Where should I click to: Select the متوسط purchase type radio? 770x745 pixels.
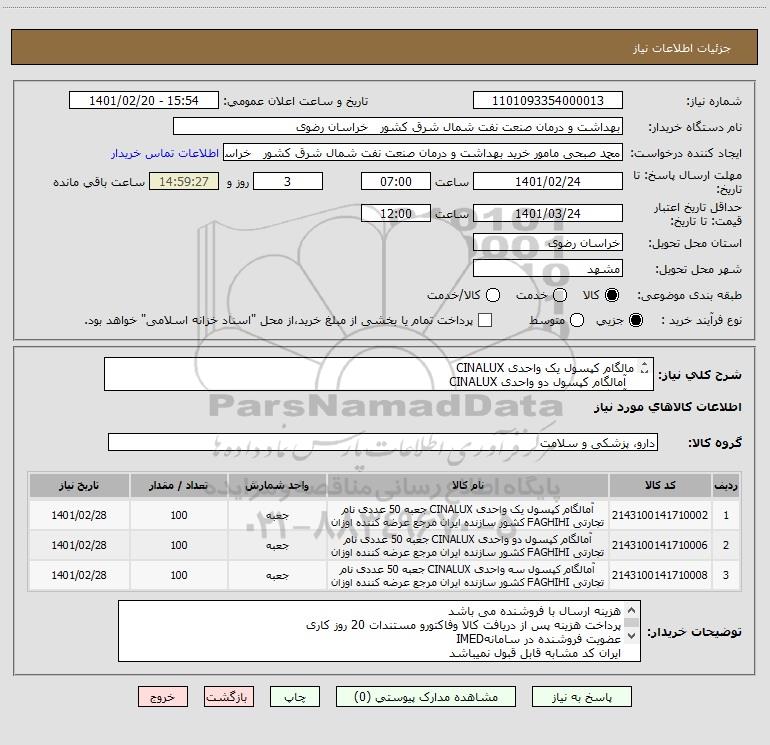577,320
